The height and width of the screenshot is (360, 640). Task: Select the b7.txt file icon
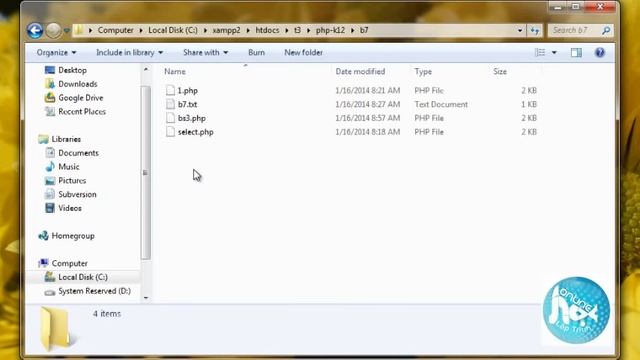170,104
